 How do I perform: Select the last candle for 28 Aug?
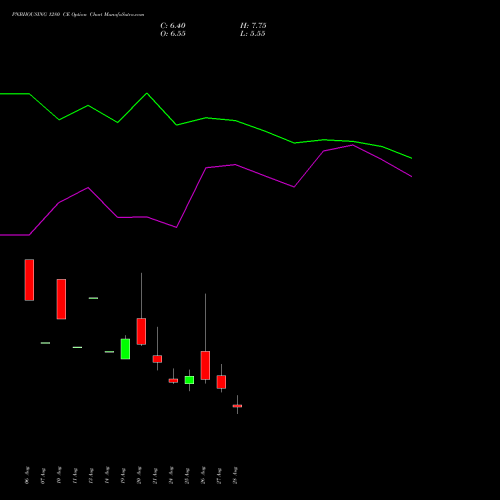coord(237,406)
